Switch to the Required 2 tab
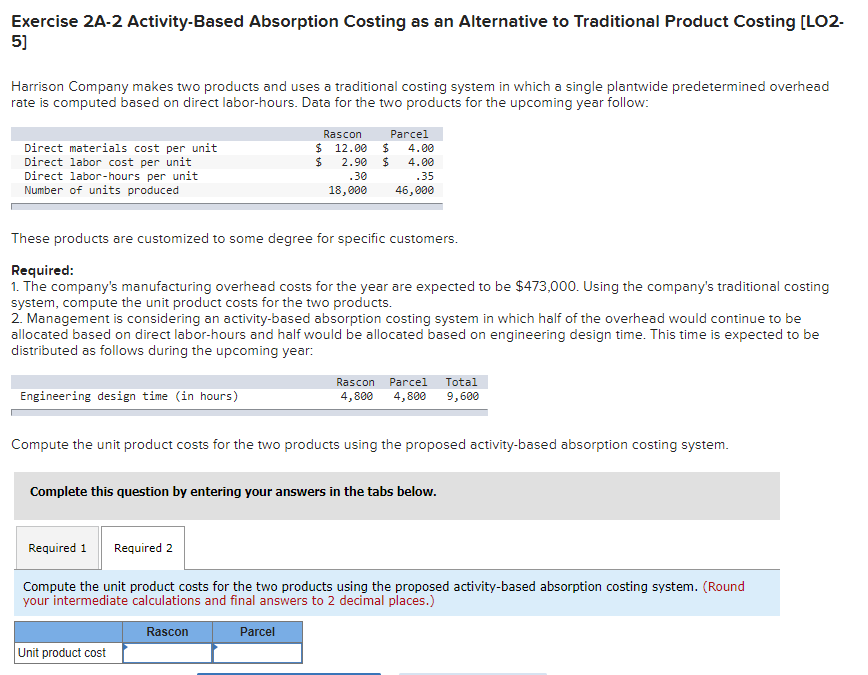 point(142,547)
